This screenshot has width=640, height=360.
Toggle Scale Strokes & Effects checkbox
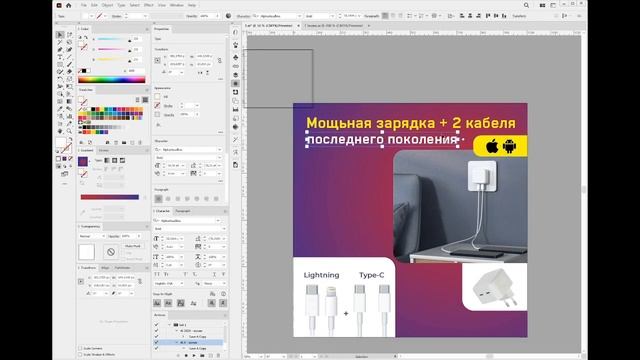click(x=80, y=354)
